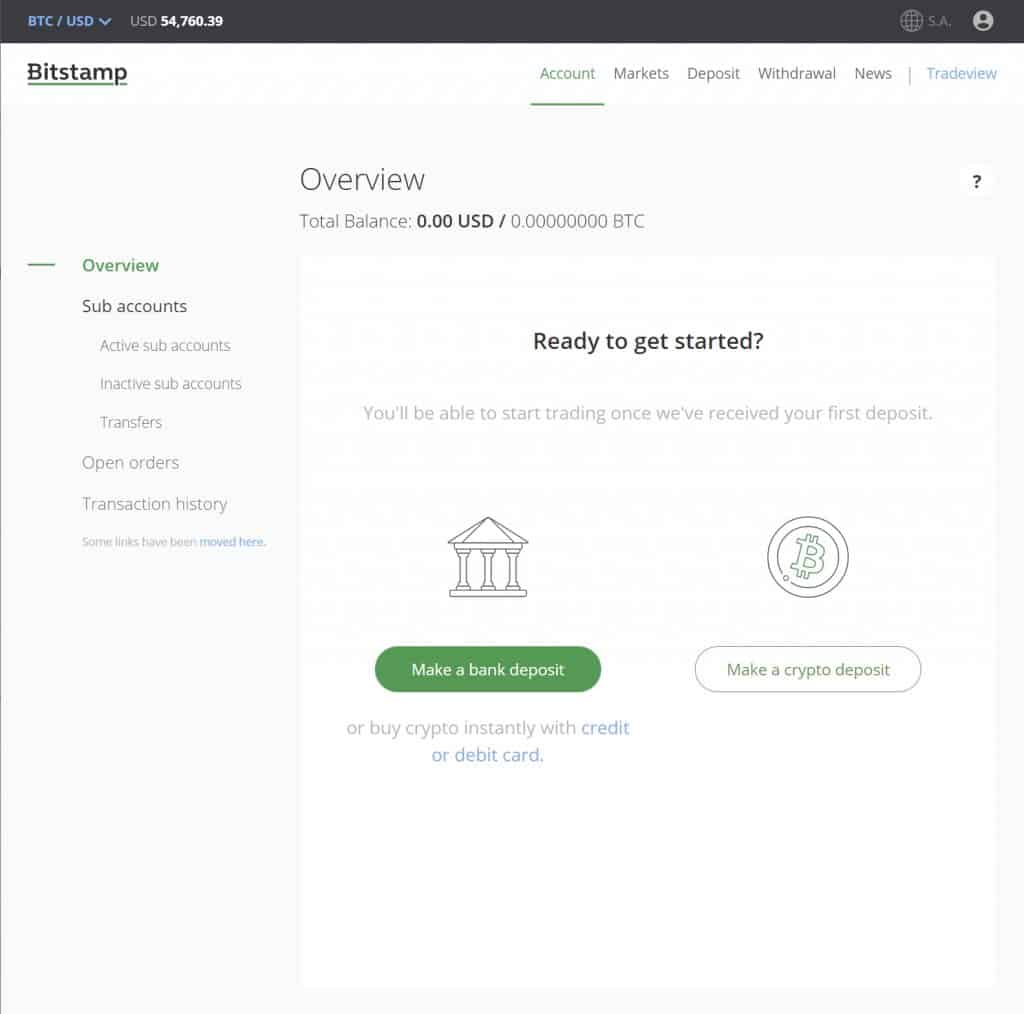This screenshot has height=1014, width=1024.
Task: Click the moved here link
Action: (x=231, y=541)
